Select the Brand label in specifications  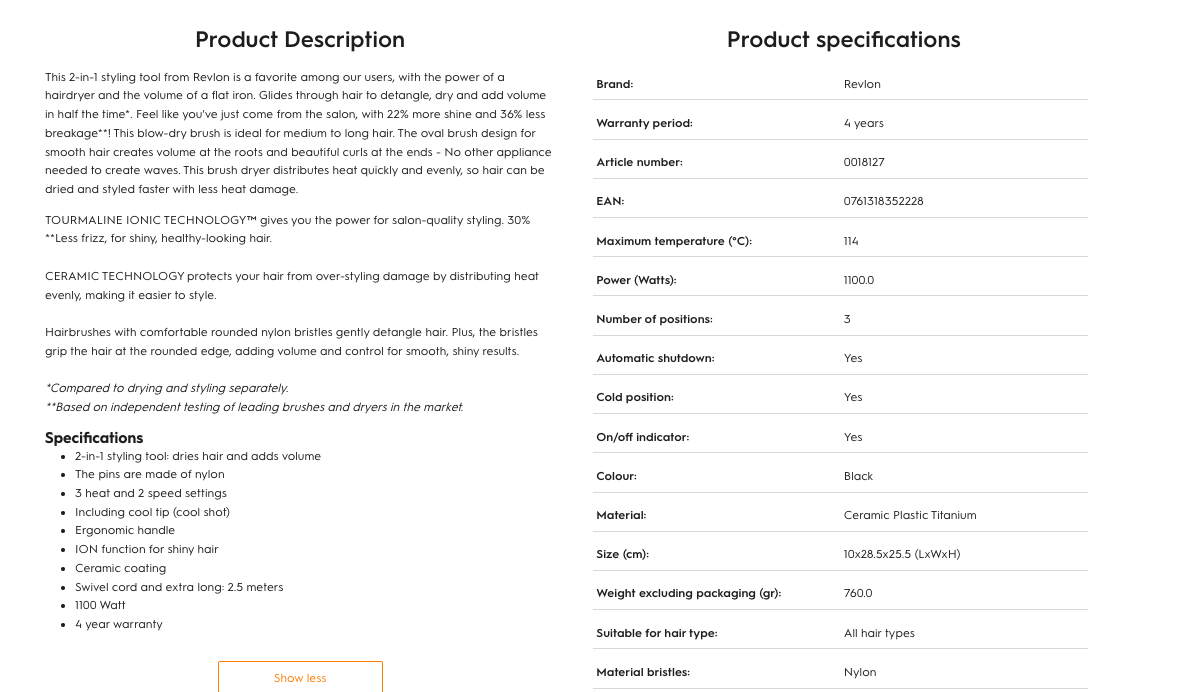pos(614,84)
